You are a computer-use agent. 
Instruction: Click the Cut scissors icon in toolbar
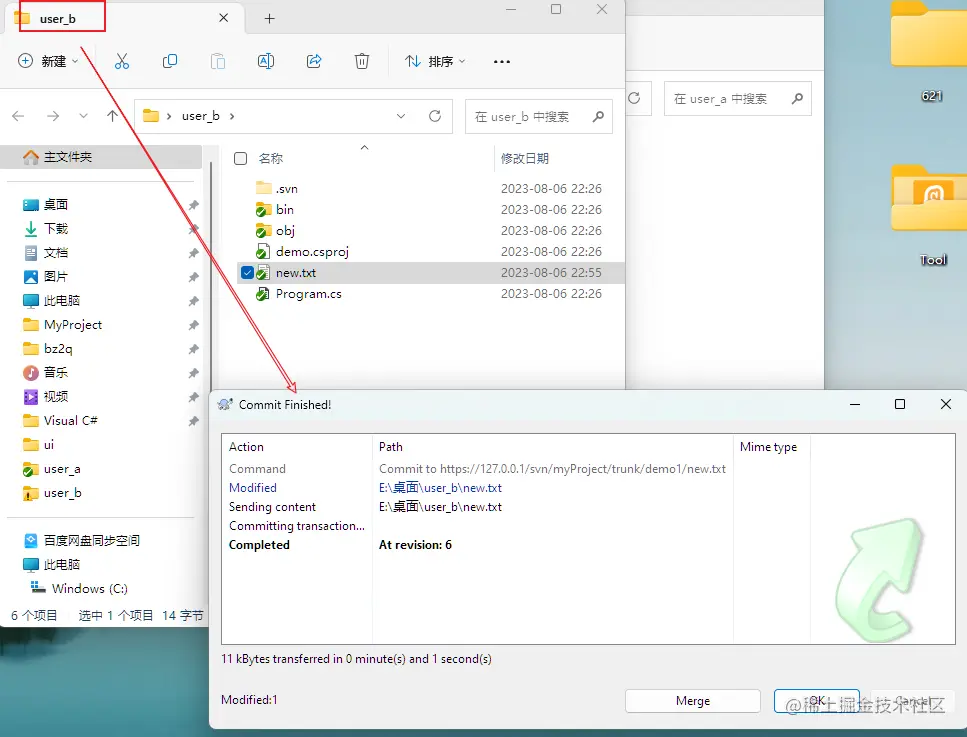(x=121, y=61)
